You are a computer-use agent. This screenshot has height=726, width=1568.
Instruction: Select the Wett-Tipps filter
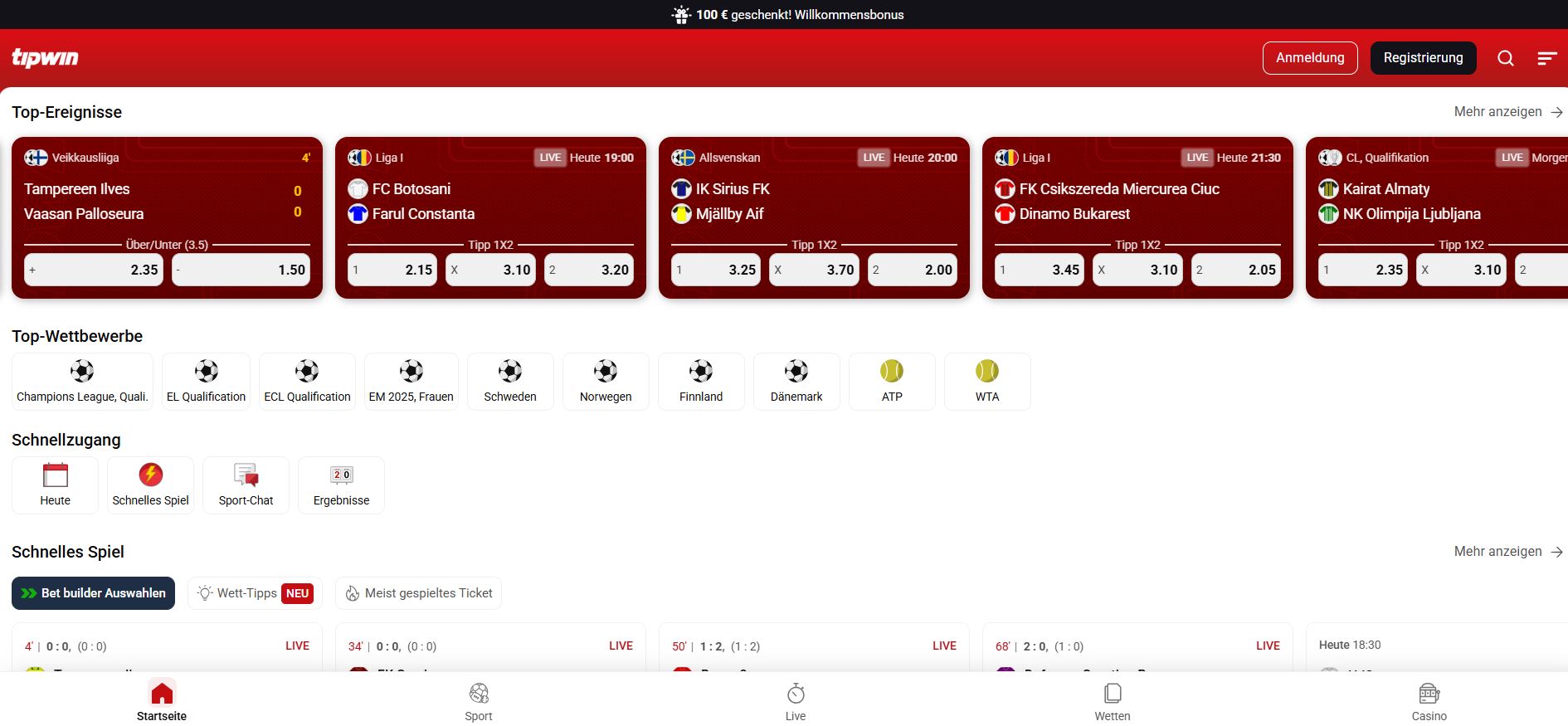(255, 593)
